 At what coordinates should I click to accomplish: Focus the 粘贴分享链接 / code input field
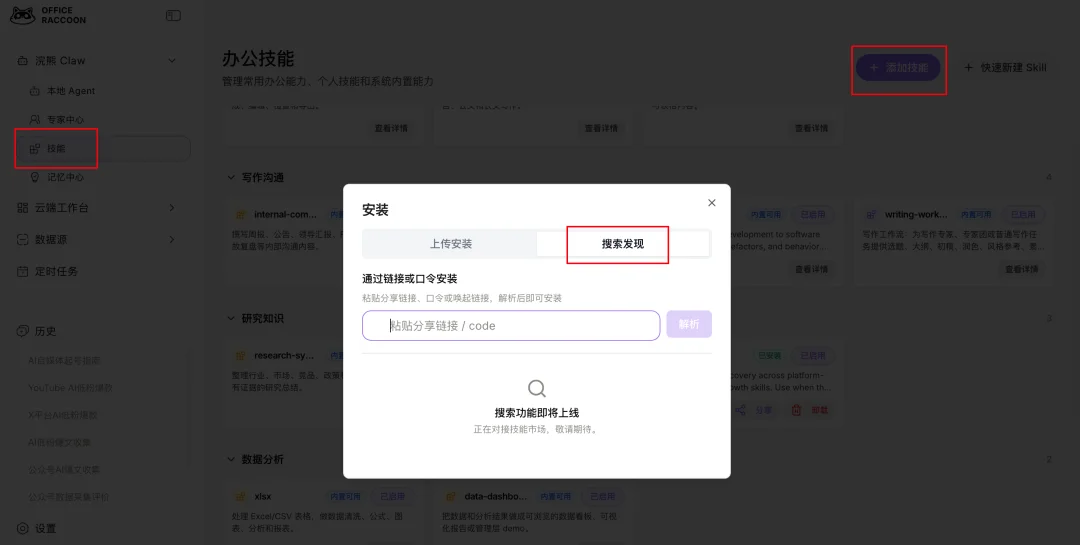pyautogui.click(x=511, y=325)
